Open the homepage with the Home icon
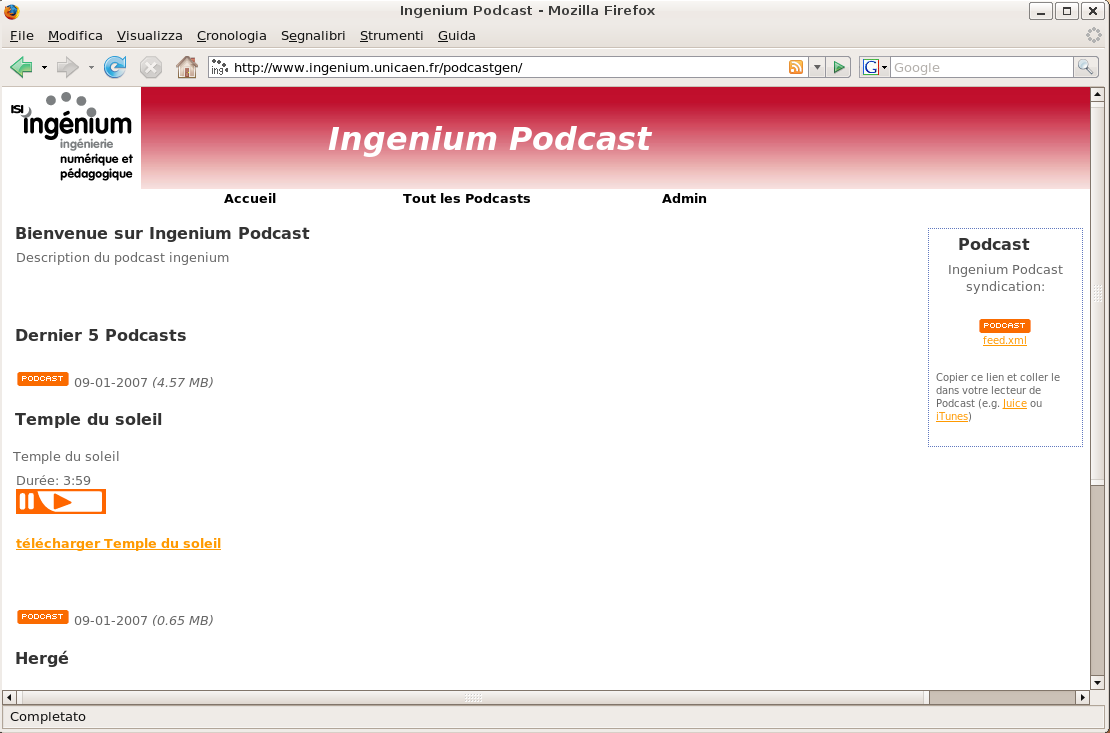The image size is (1110, 733). click(x=186, y=67)
